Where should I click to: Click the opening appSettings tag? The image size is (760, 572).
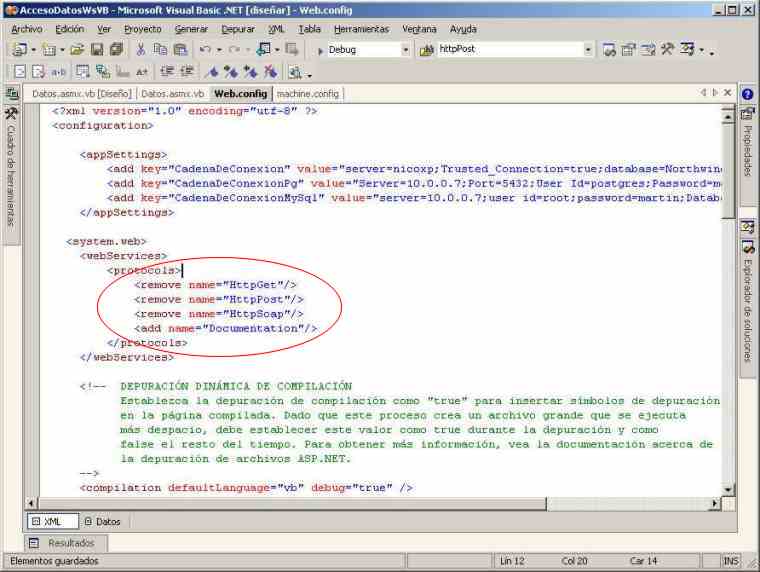point(123,155)
